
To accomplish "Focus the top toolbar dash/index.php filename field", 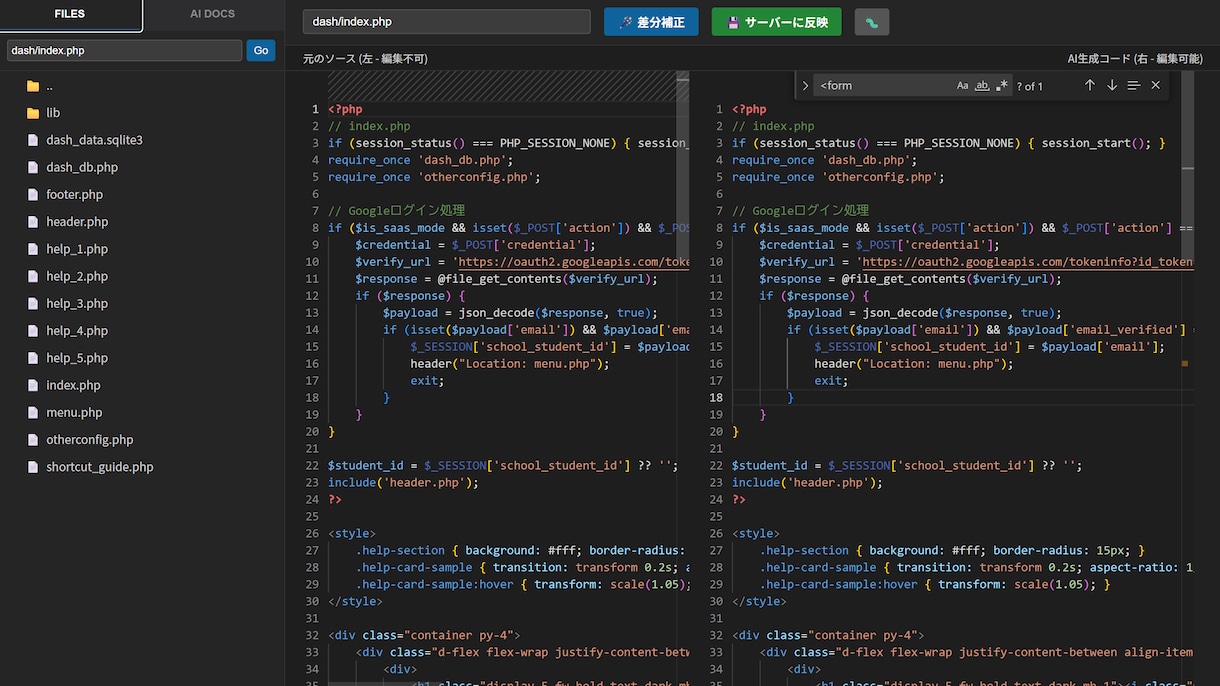I will (447, 22).
